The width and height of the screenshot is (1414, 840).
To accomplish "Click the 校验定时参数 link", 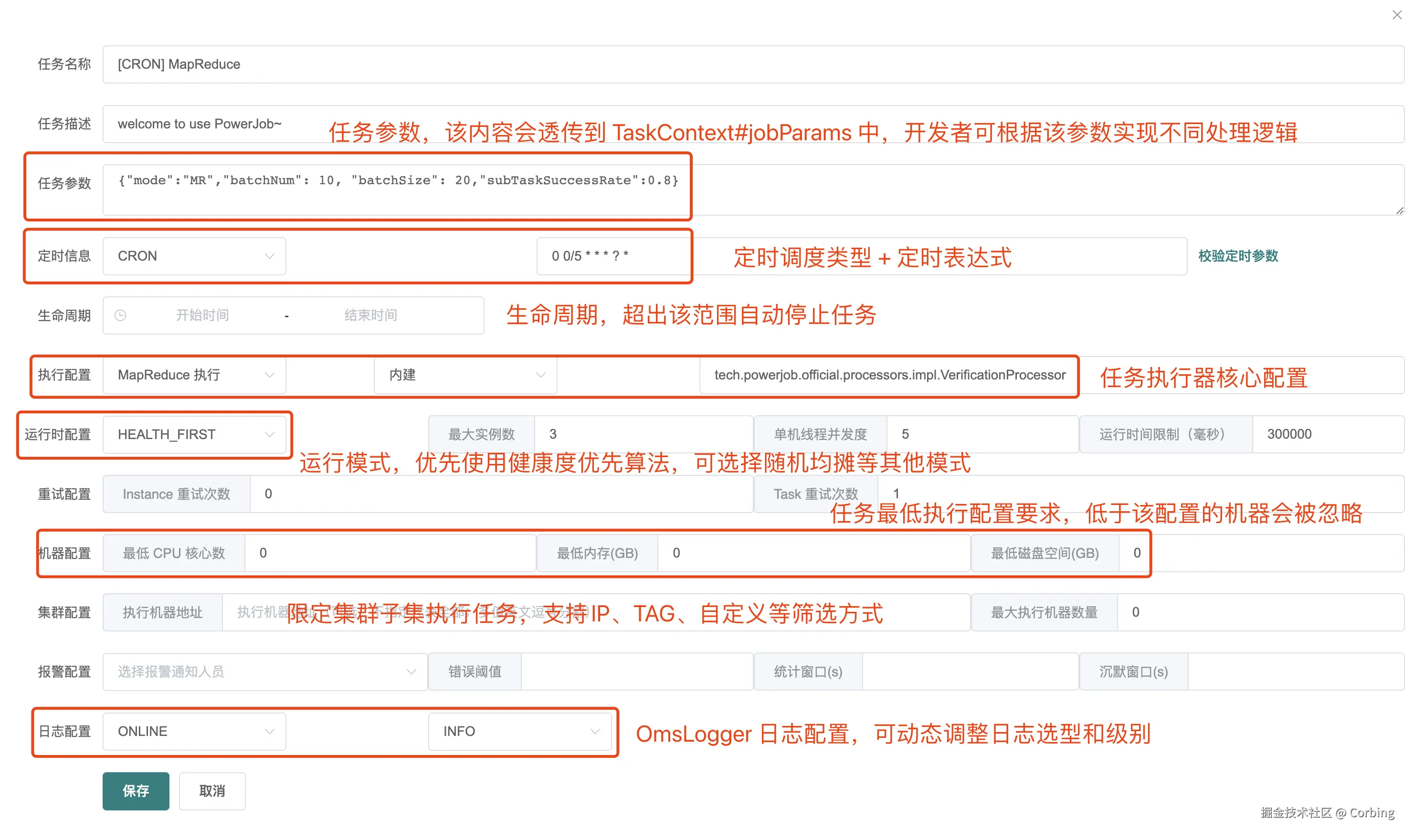I will [1237, 256].
